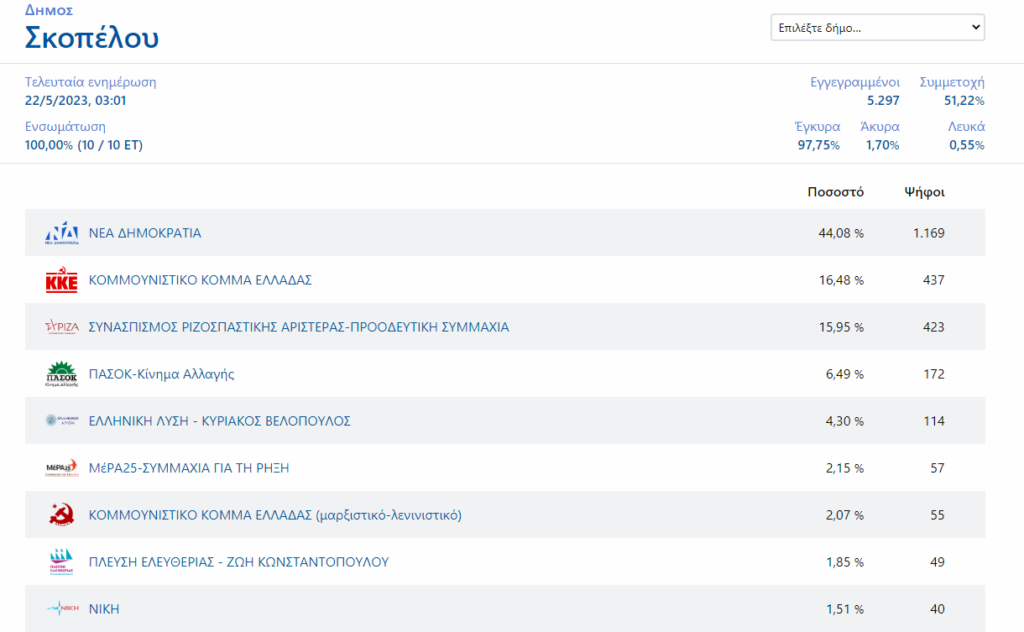1024x632 pixels.
Task: Open the ΚΟΜΜΟΥΝΙΣΤΙΚΟ ΚΟΜΜΑ ΕΛΛΑΔΑΣ link
Action: 200,280
